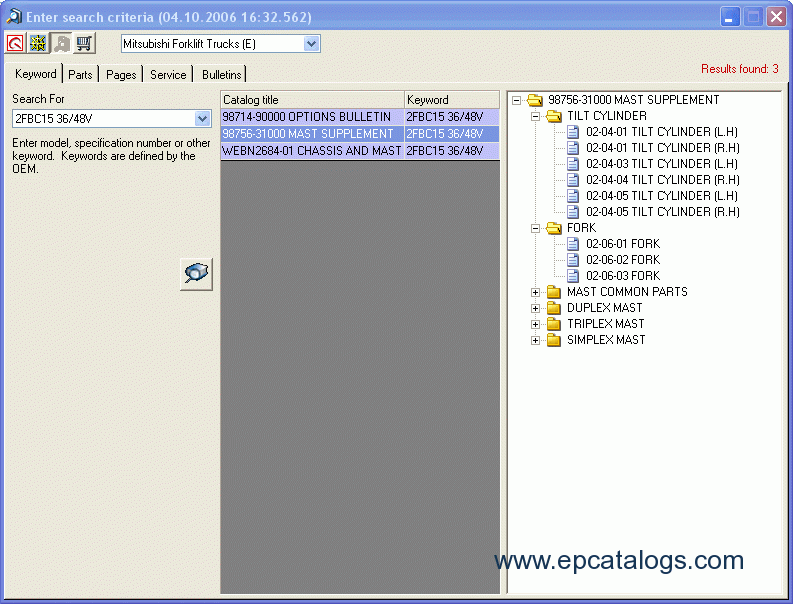Open 02-04-05 TILT CYLINDER (L.H) page
The height and width of the screenshot is (604, 793).
point(662,196)
